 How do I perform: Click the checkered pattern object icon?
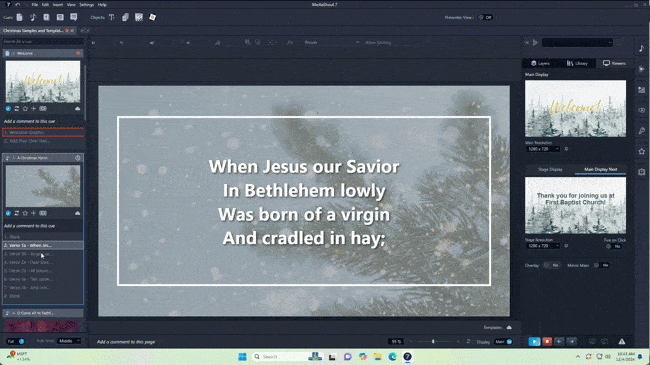tap(139, 17)
